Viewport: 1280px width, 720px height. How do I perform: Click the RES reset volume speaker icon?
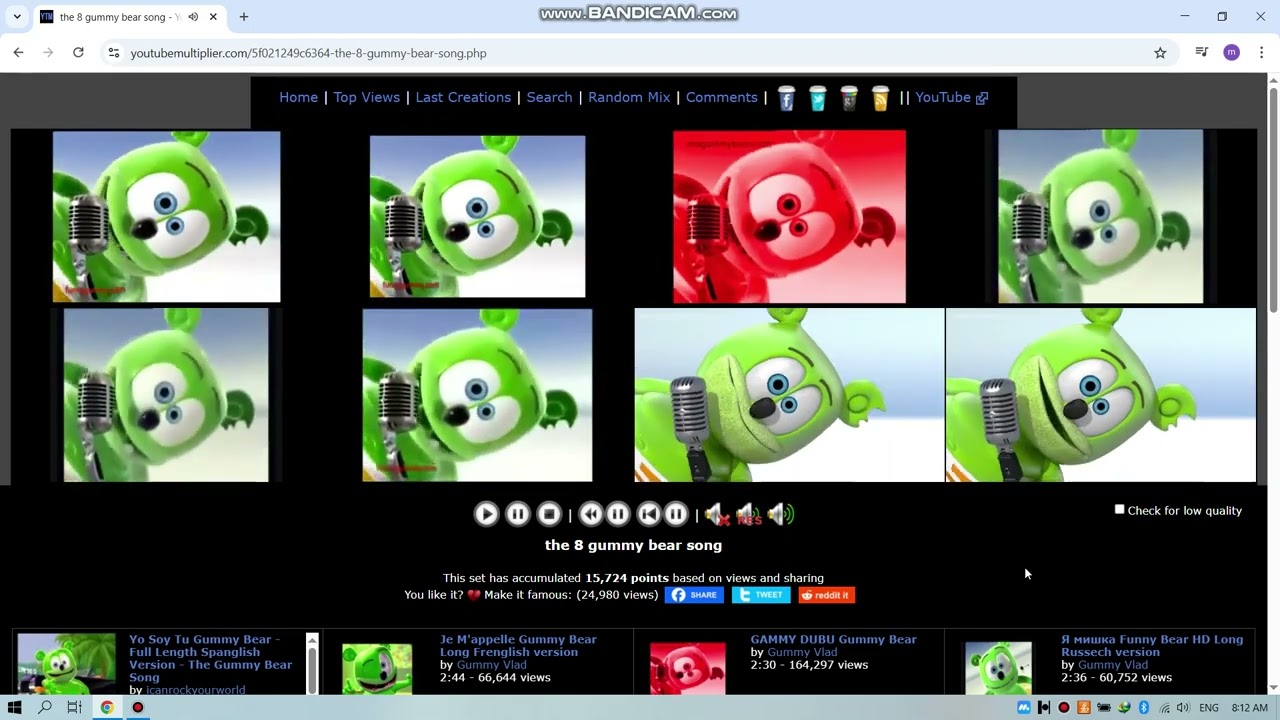pos(748,515)
